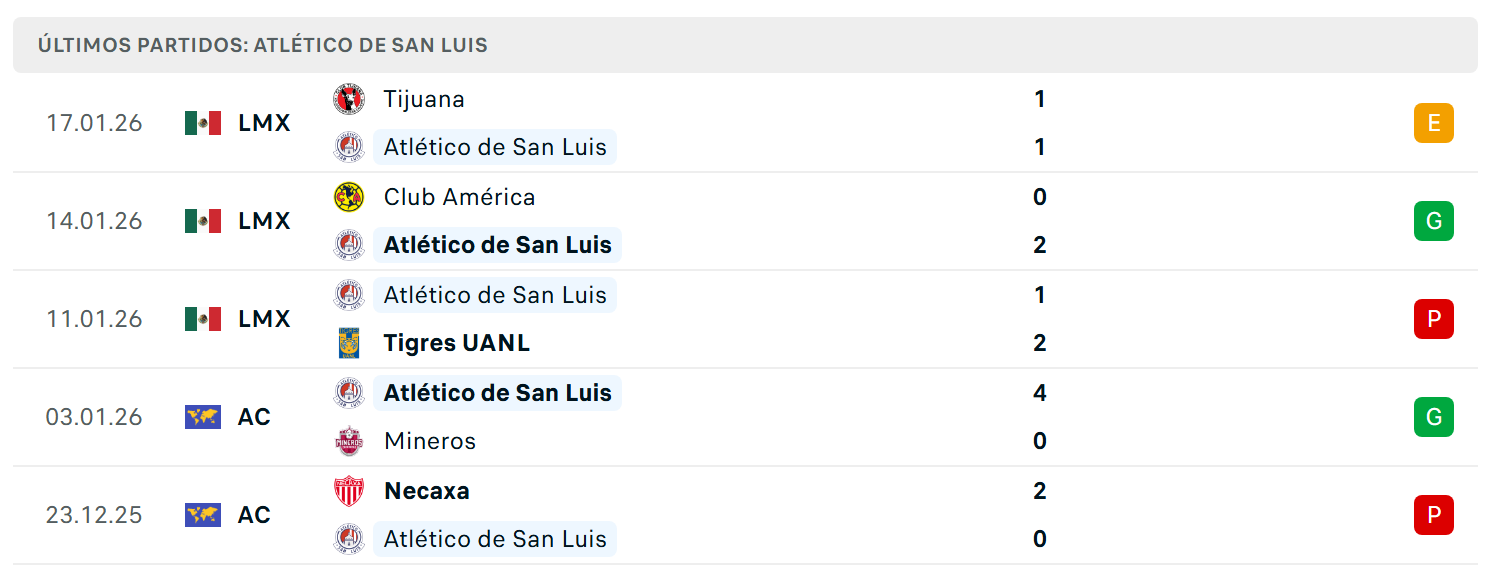Click Mexico flag on 17.01.26 match
This screenshot has width=1493, height=580.
coord(203,123)
